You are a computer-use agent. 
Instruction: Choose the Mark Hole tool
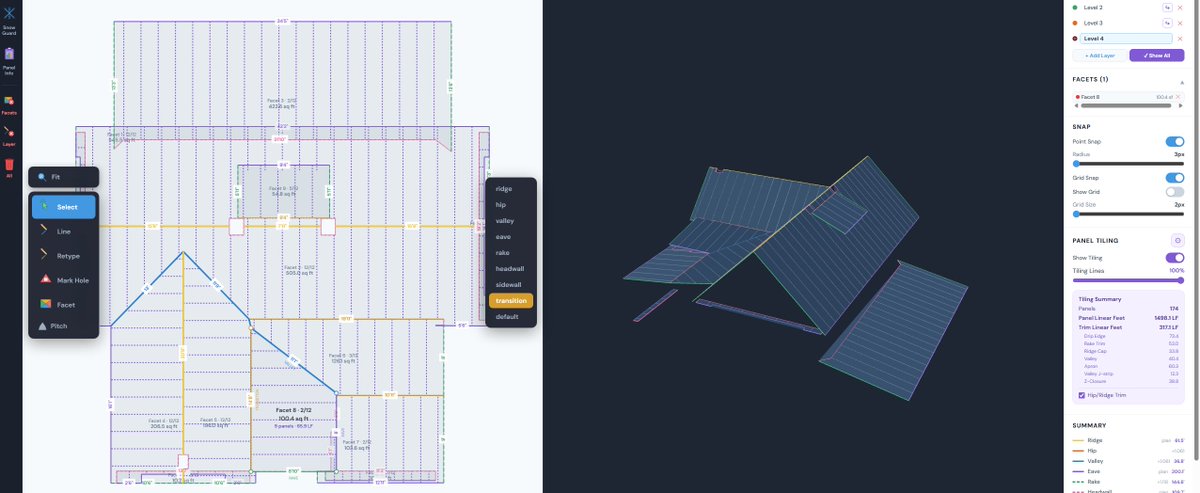[64, 280]
